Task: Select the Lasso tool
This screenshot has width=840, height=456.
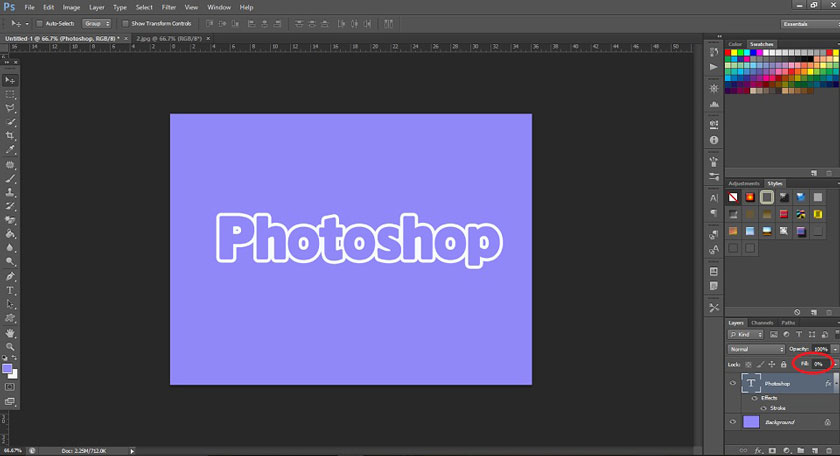Action: point(10,108)
